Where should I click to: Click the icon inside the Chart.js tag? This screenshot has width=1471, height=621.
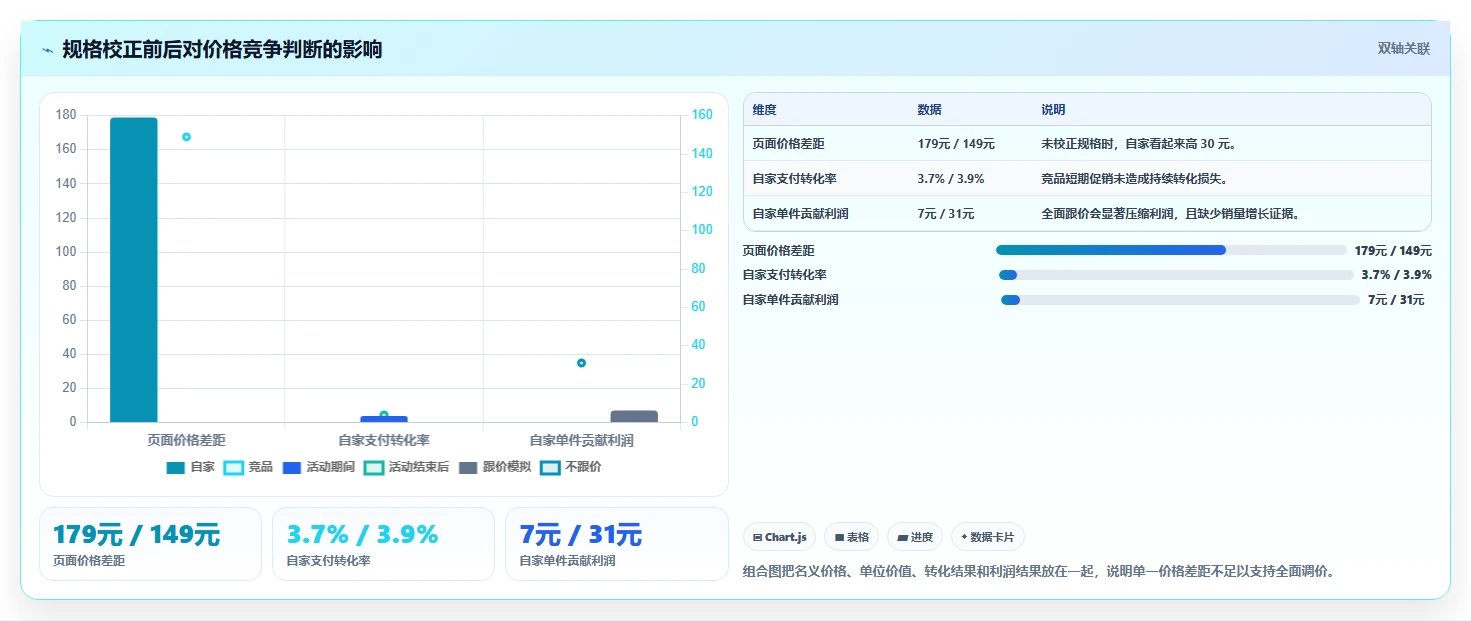tap(758, 537)
